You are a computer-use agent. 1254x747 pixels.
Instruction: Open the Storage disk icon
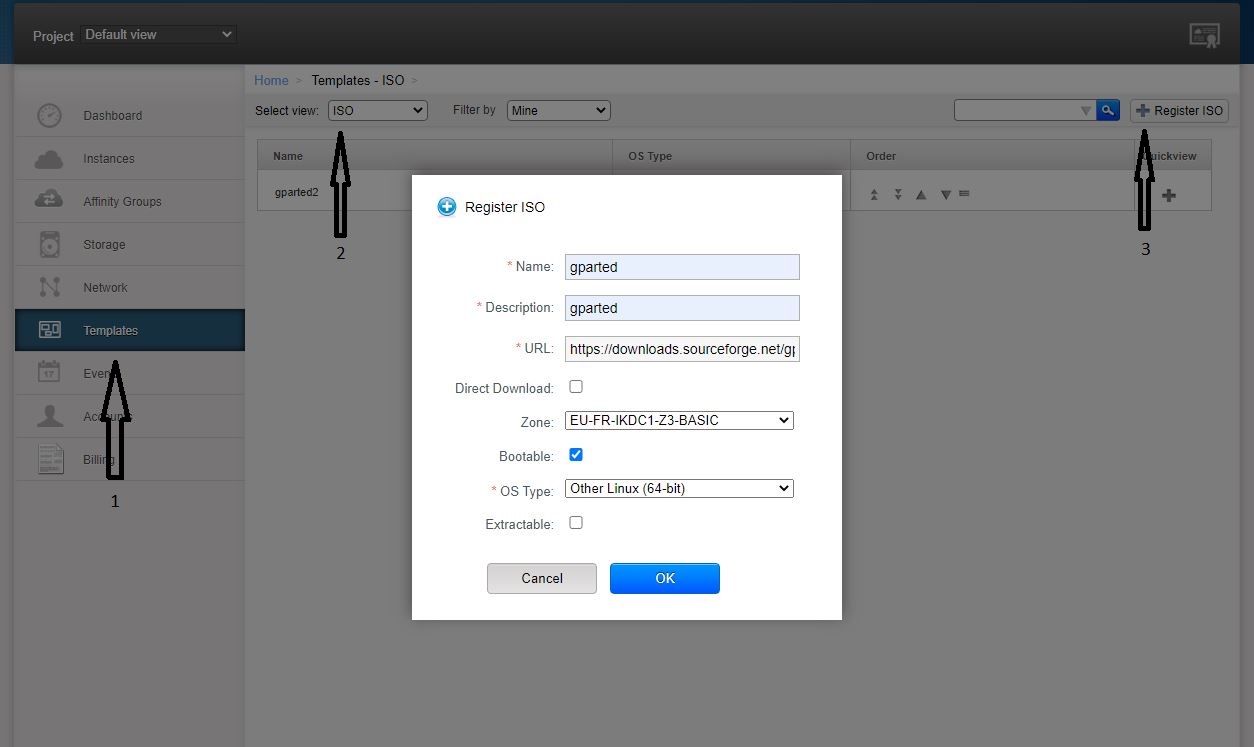(x=49, y=244)
